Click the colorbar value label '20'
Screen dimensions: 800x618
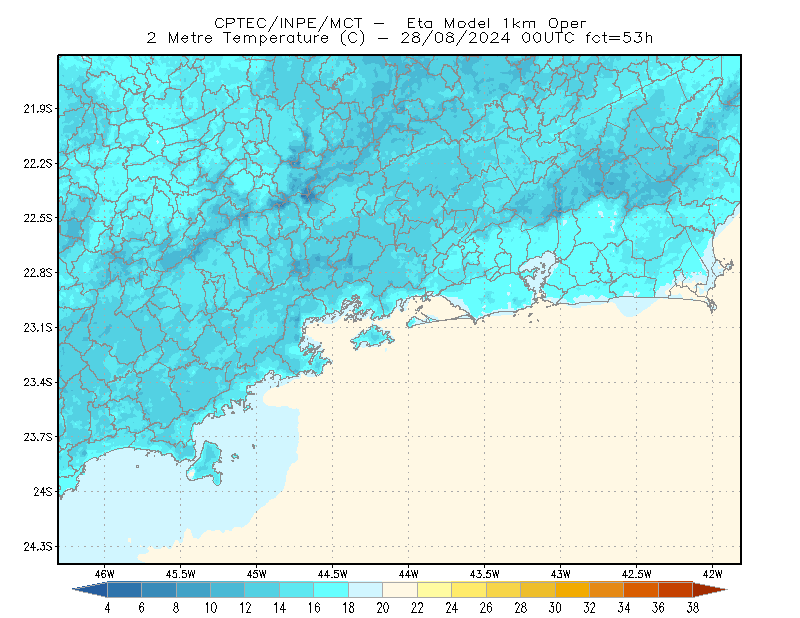(x=383, y=608)
